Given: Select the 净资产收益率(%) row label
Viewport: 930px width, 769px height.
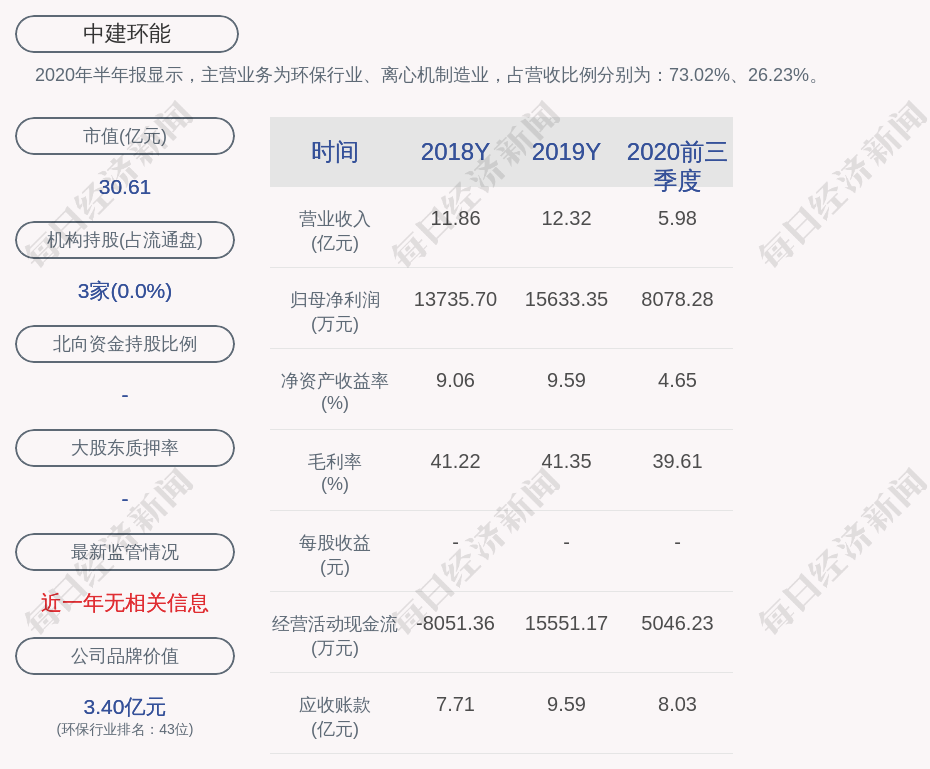Looking at the screenshot, I should [334, 390].
